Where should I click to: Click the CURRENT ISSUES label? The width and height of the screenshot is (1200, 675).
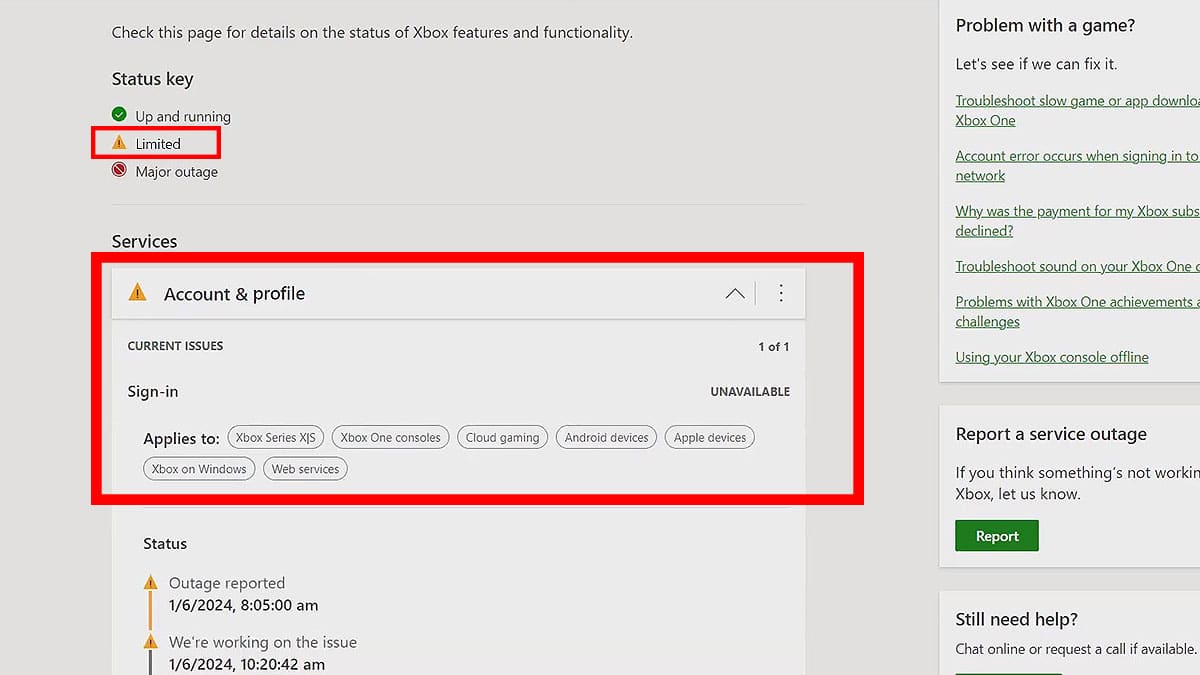click(175, 346)
